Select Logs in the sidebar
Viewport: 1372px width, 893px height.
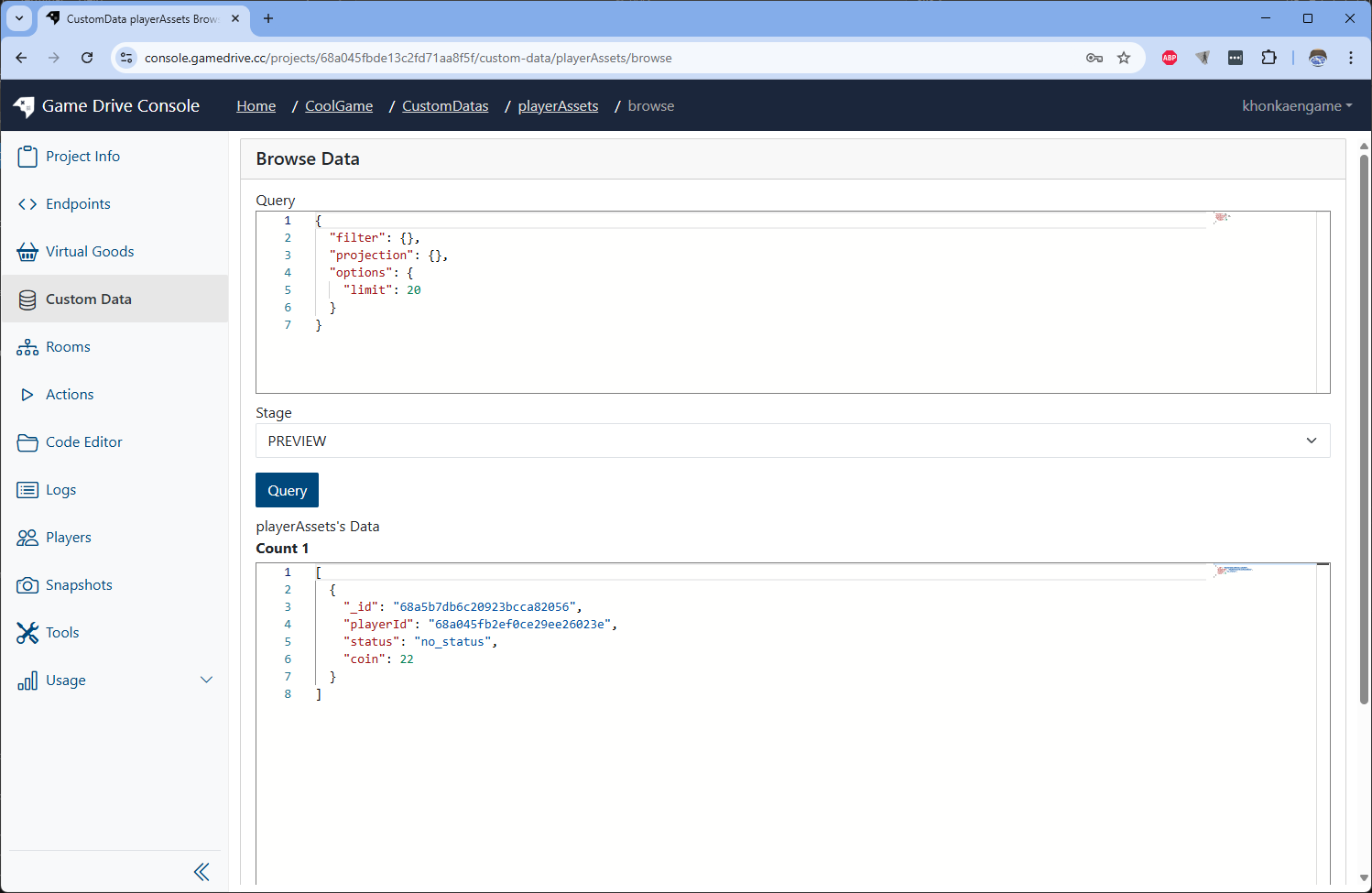click(x=60, y=490)
